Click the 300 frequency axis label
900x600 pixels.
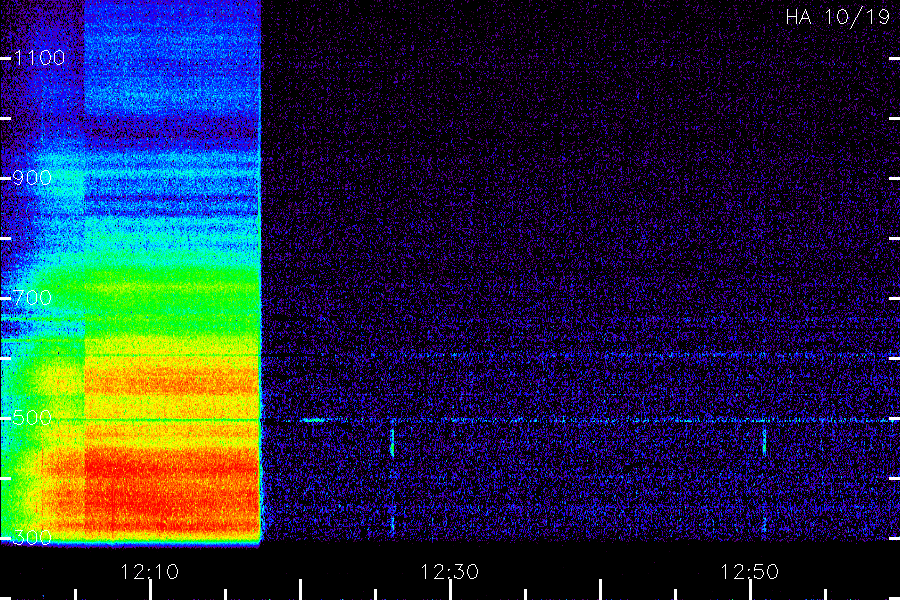coord(32,538)
